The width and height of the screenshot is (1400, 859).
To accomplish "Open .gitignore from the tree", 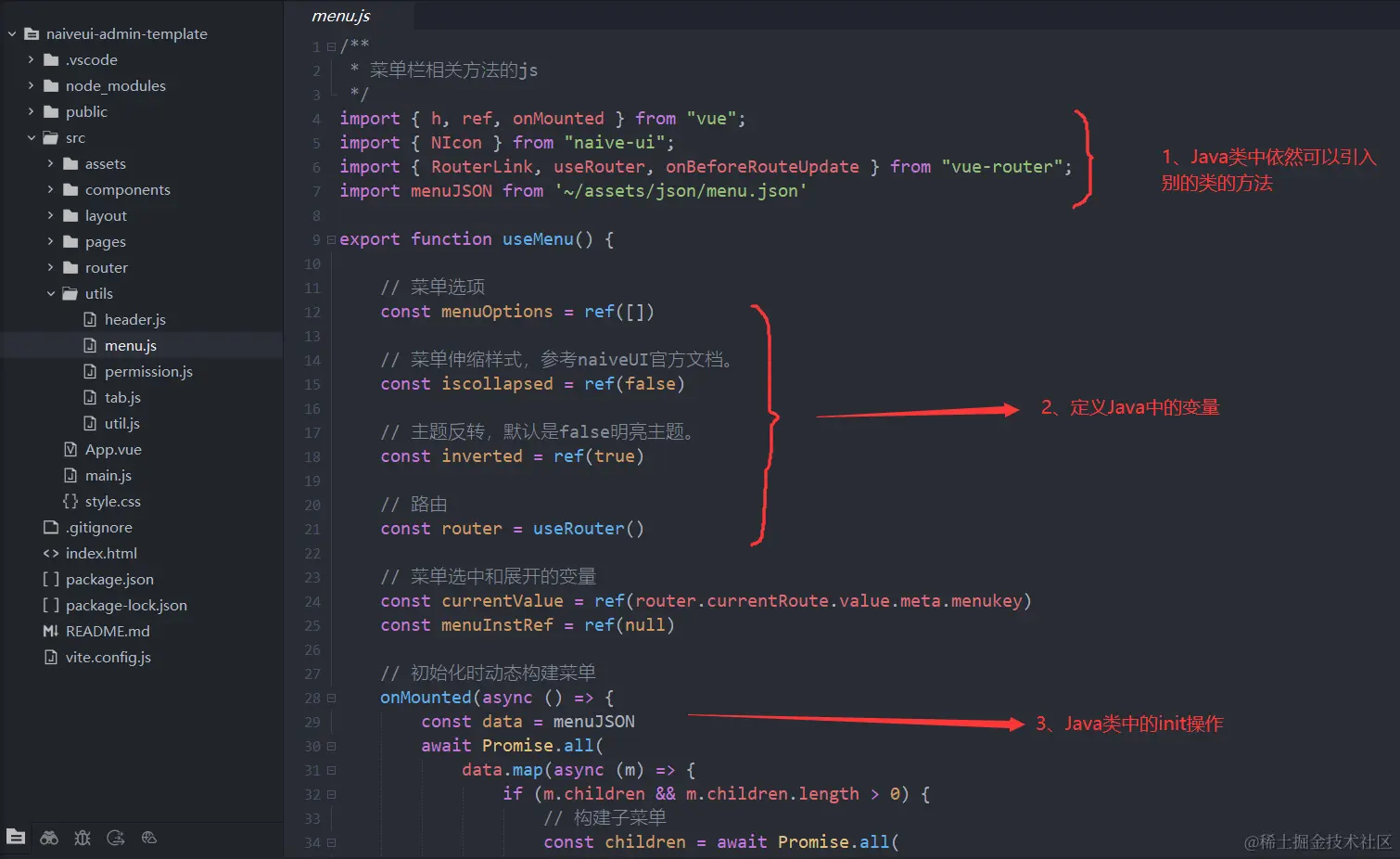I will coord(99,527).
